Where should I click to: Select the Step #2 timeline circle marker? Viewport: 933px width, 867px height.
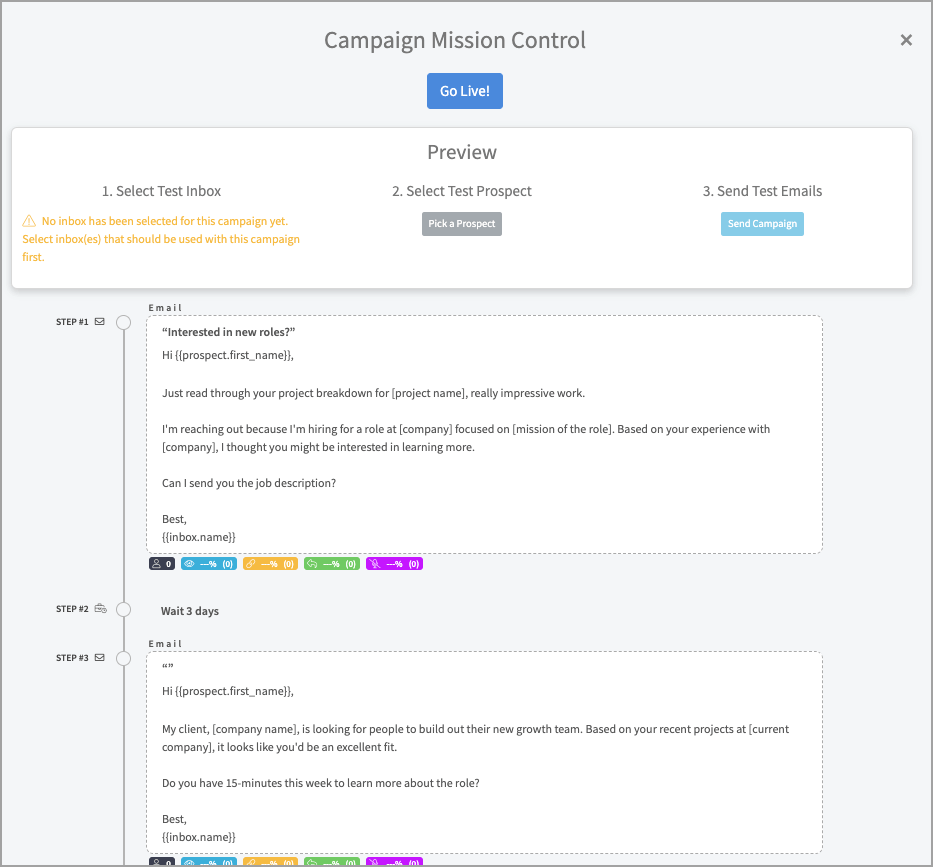[x=124, y=609]
